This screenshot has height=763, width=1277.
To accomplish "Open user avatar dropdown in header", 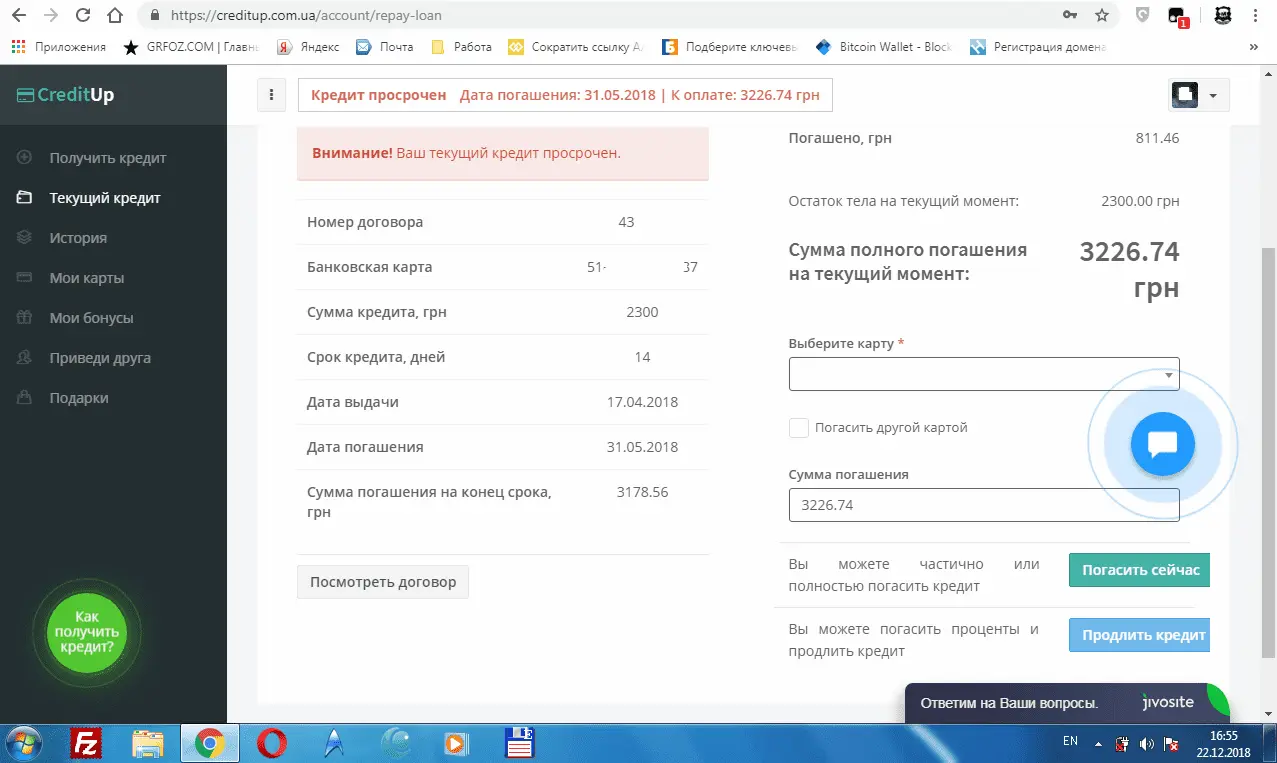I will (1199, 95).
